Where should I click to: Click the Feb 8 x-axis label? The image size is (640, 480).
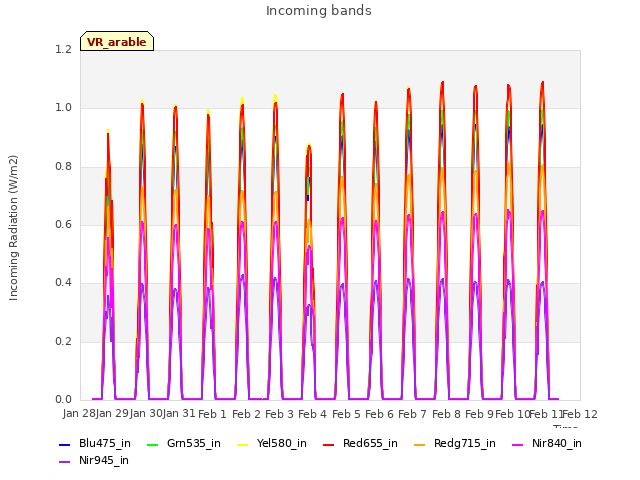tap(446, 414)
